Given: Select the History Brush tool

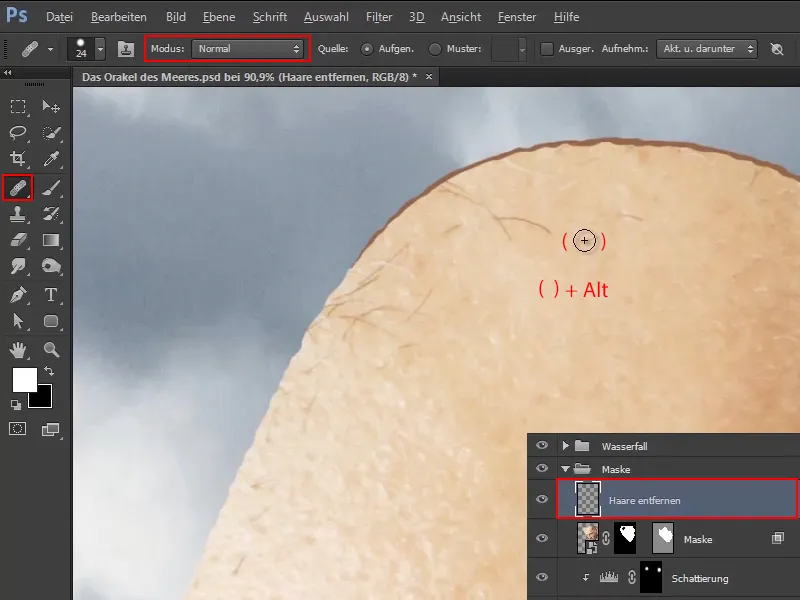Looking at the screenshot, I should coord(51,214).
